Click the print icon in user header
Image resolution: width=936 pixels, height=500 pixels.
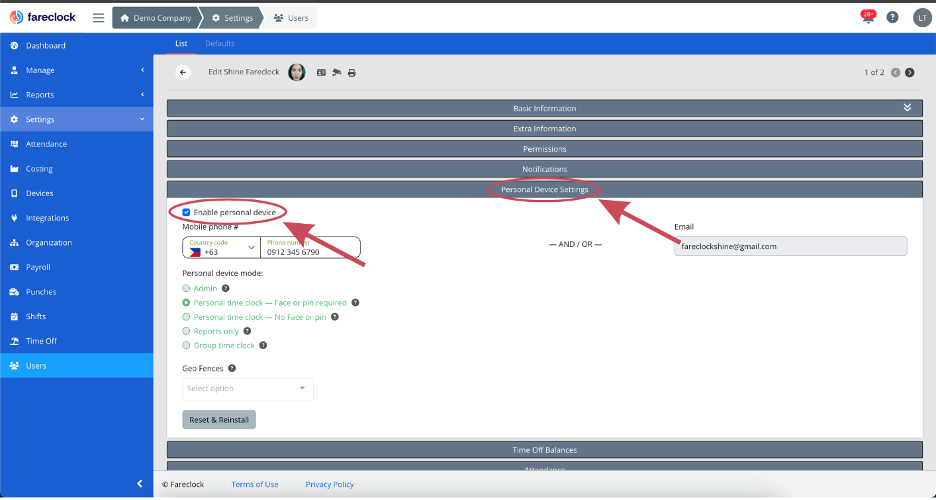(x=352, y=73)
